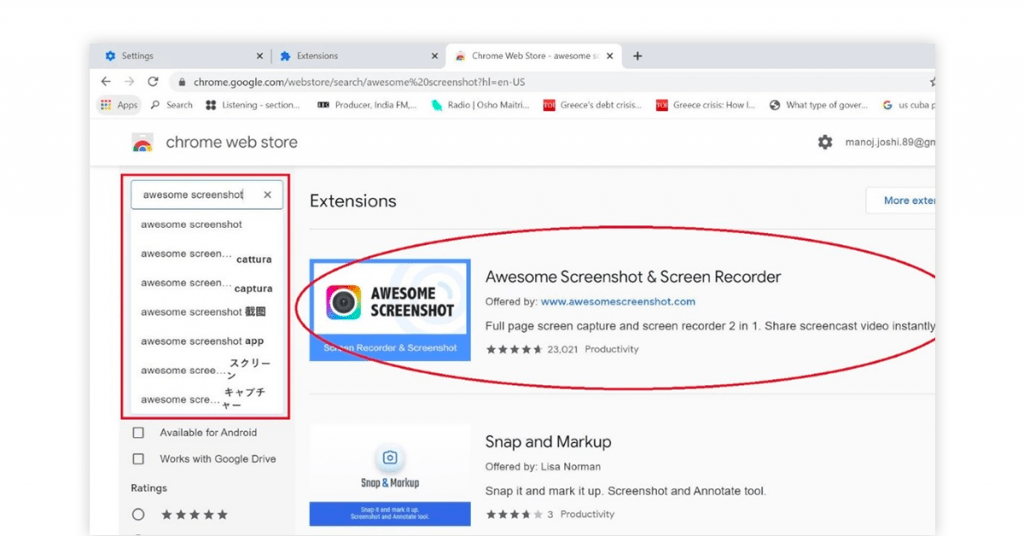Click the More extensions button
Screen dimensions: 1024x536
(901, 200)
